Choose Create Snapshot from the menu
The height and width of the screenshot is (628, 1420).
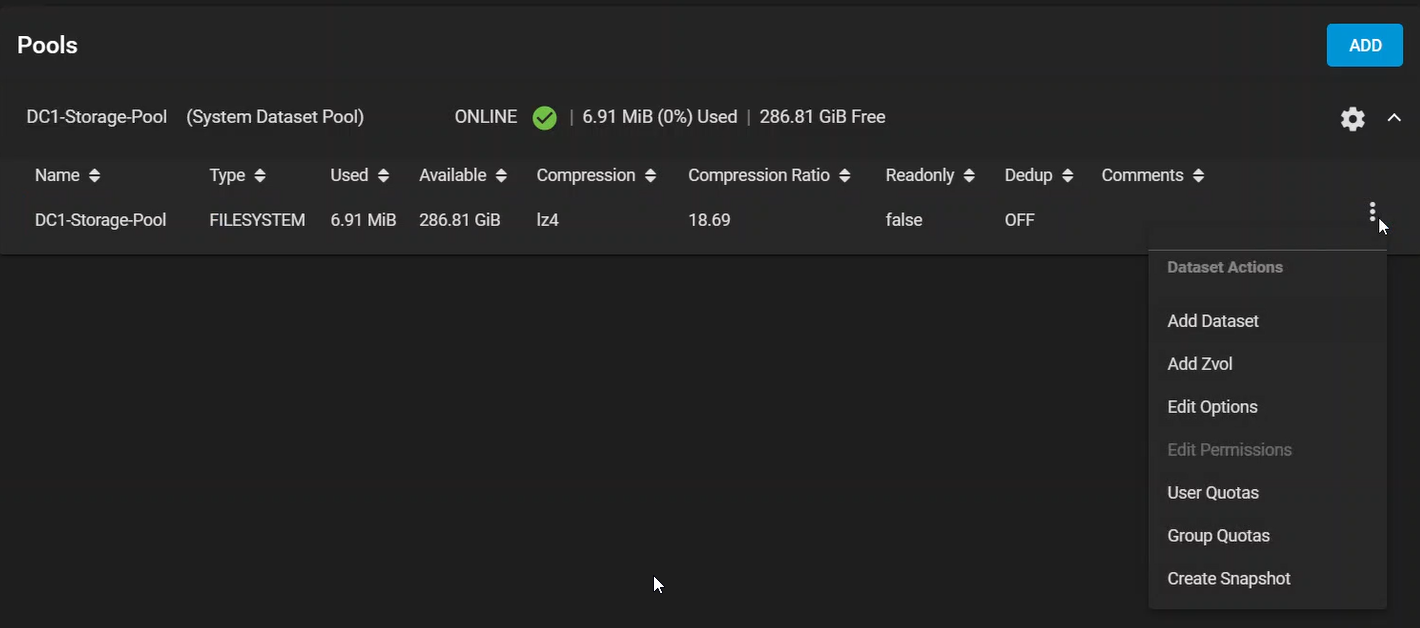click(x=1229, y=579)
